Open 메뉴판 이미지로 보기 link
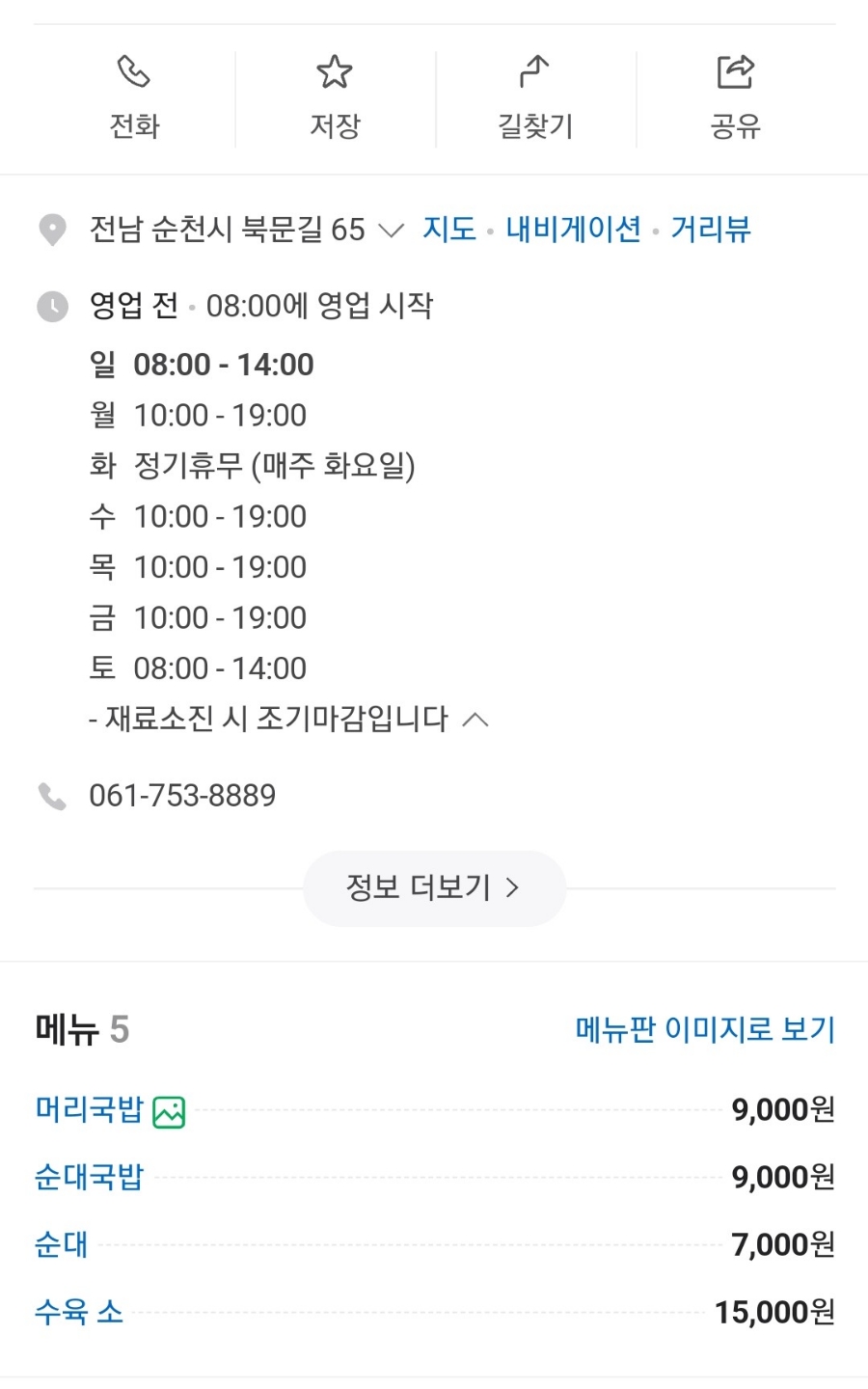 (x=705, y=1029)
